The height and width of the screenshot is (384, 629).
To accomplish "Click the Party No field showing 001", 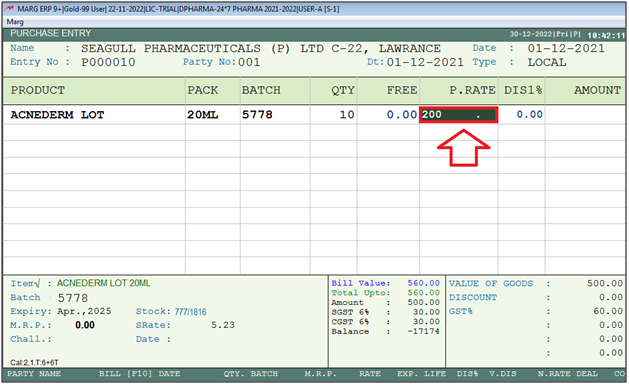I will click(249, 62).
